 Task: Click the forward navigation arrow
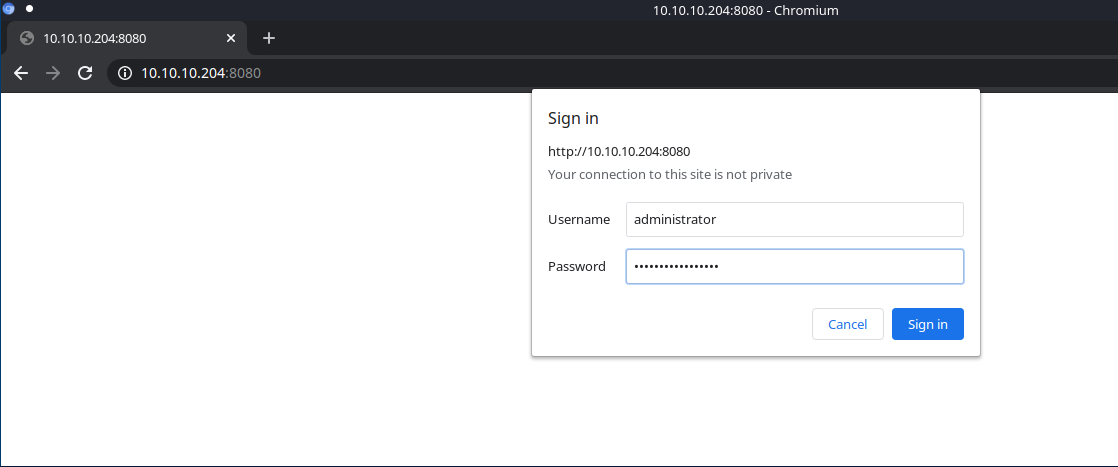(53, 73)
